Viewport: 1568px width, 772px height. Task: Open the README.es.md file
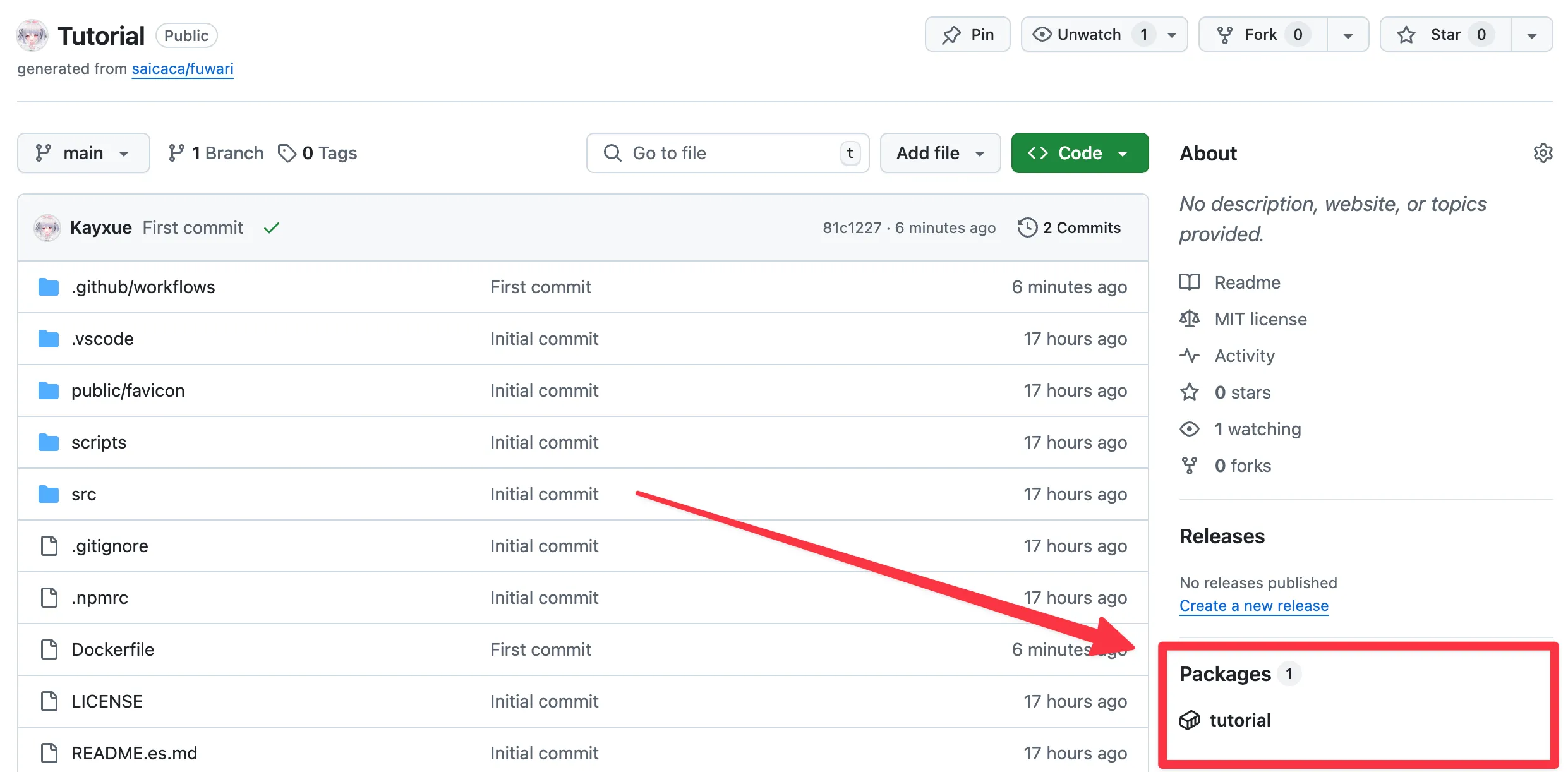(135, 753)
